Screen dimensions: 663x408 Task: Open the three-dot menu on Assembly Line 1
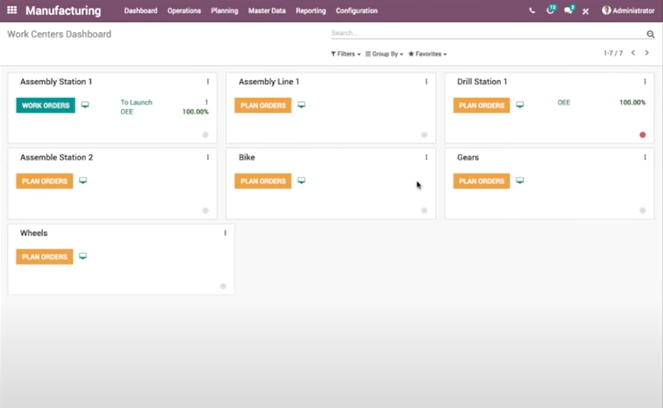[x=426, y=82]
